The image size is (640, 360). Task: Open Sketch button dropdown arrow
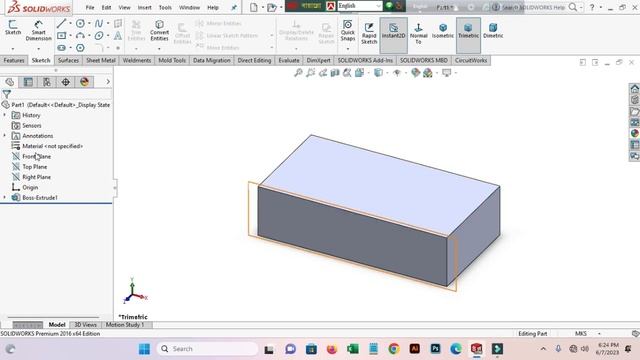(x=13, y=49)
